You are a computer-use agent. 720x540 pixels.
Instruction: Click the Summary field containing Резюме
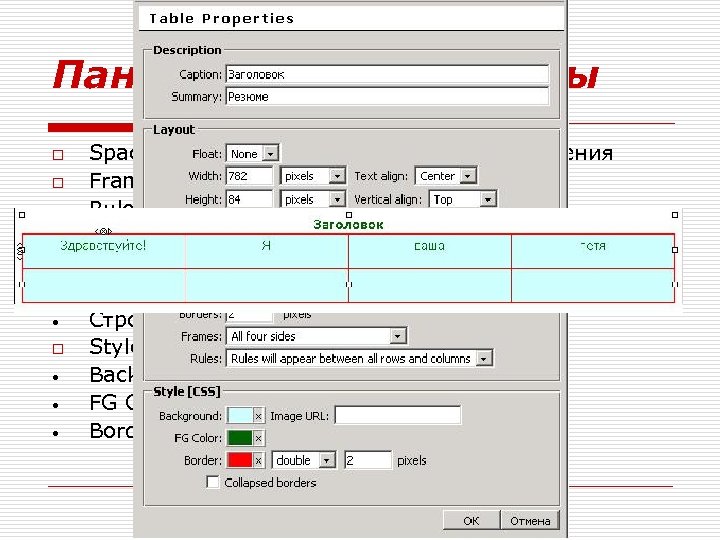click(x=387, y=96)
